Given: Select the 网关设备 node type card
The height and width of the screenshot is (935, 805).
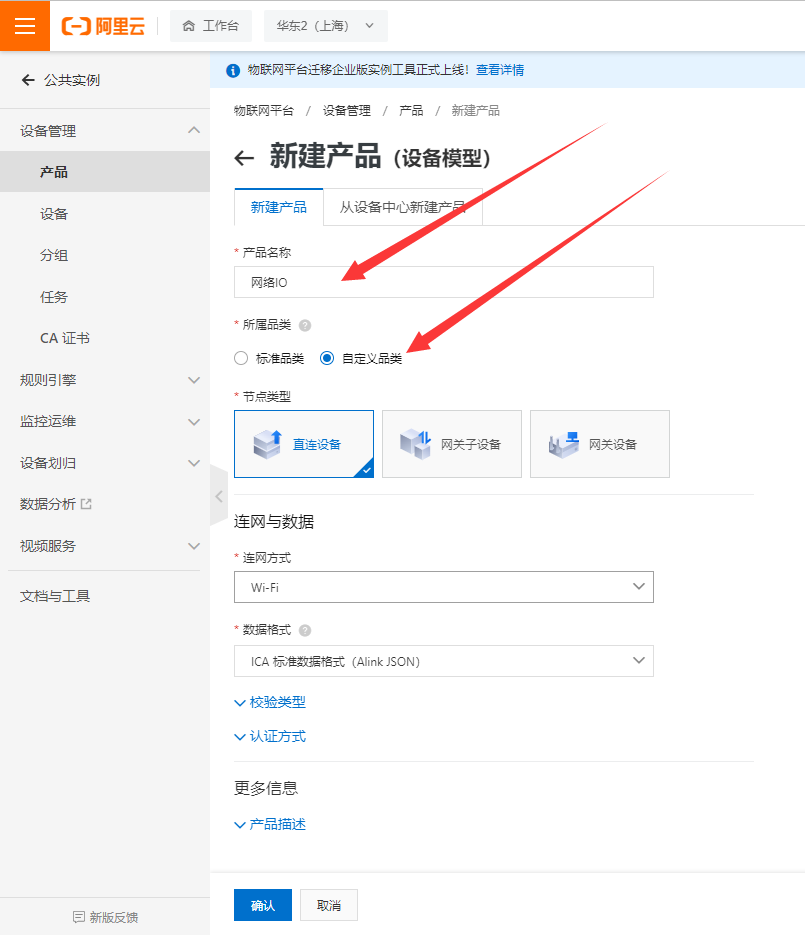Looking at the screenshot, I should click(x=599, y=443).
